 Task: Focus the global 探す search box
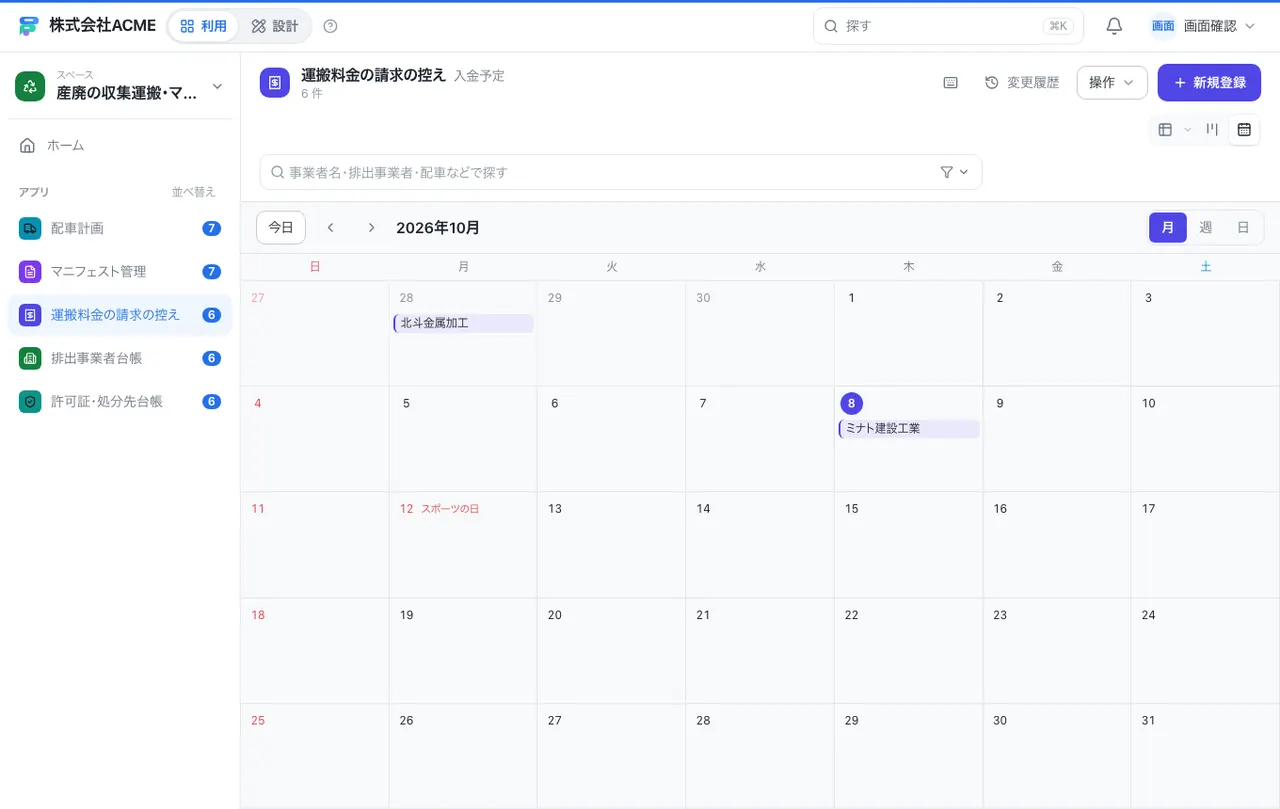coord(948,26)
